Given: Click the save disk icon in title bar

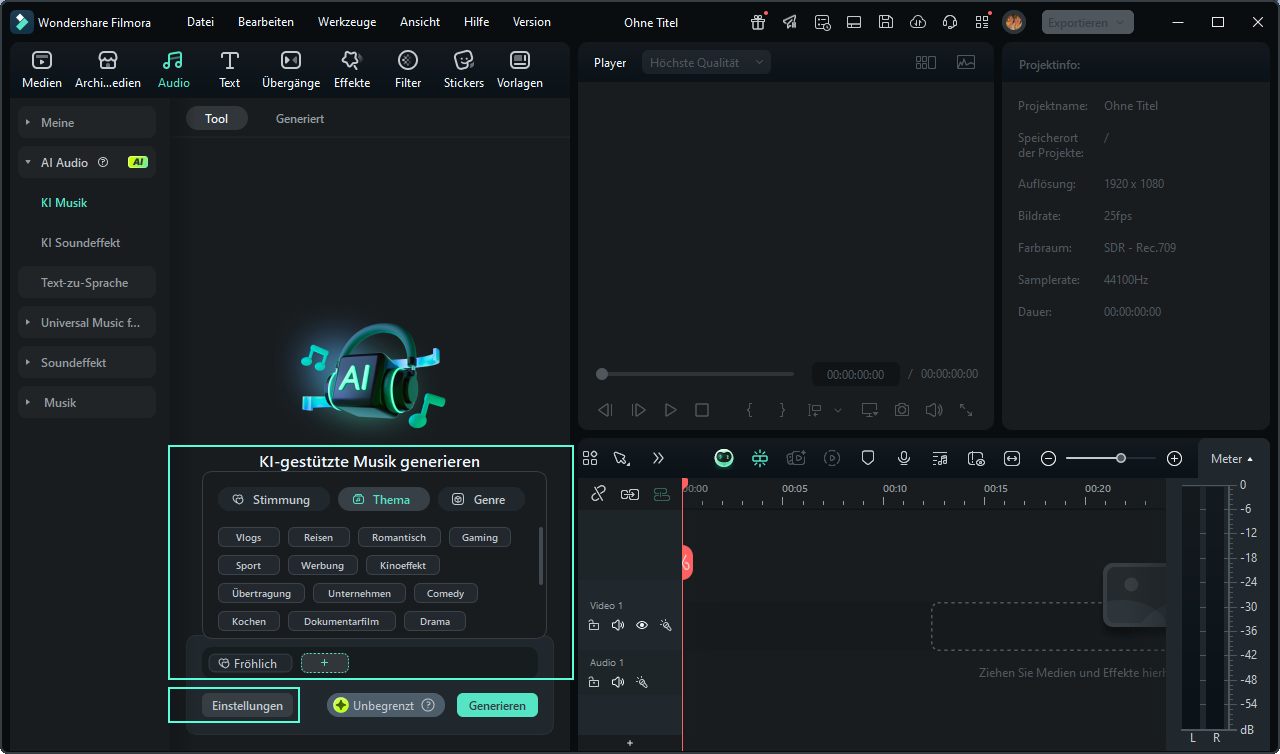Looking at the screenshot, I should [886, 22].
